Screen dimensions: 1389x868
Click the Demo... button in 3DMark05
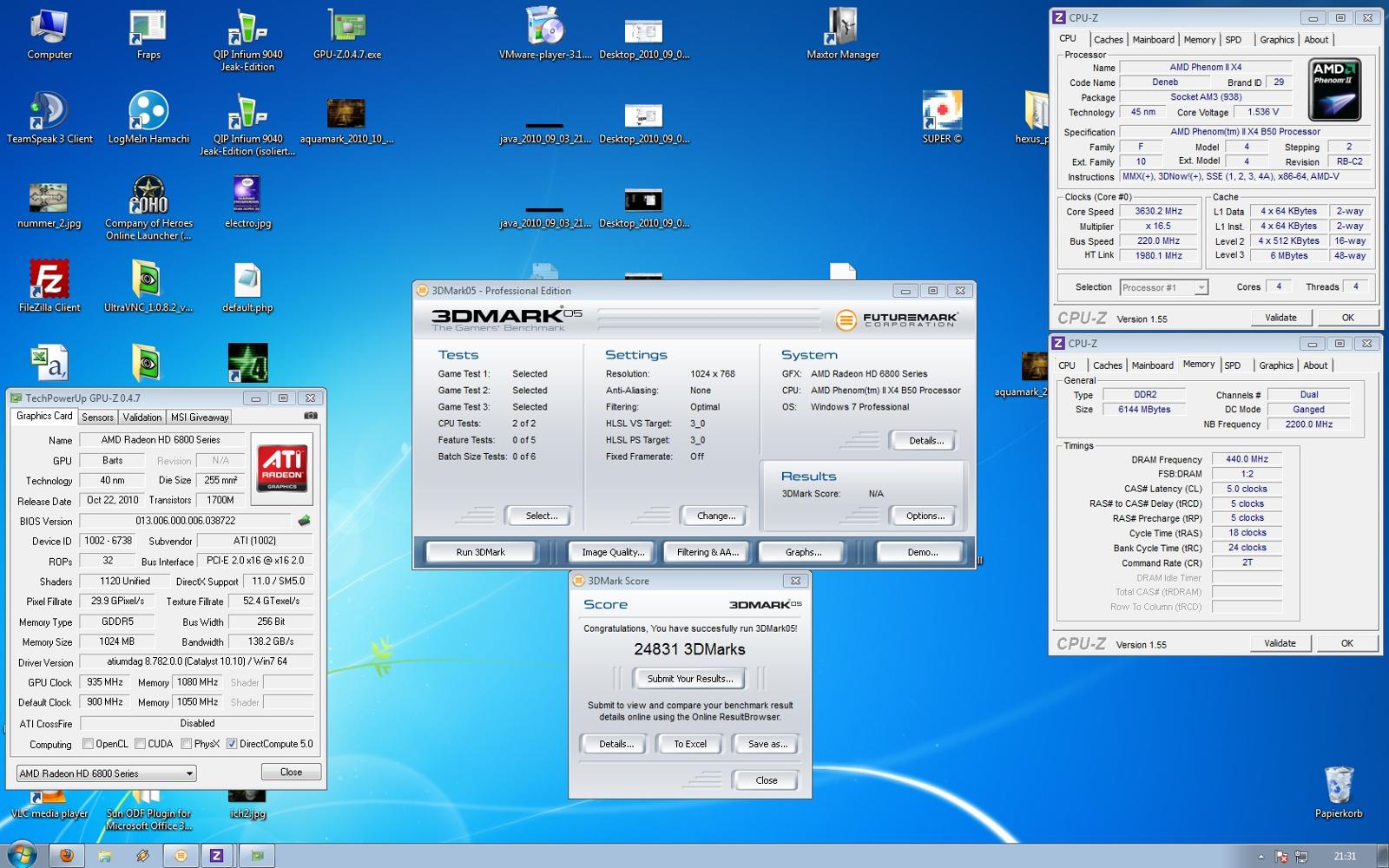(x=922, y=552)
